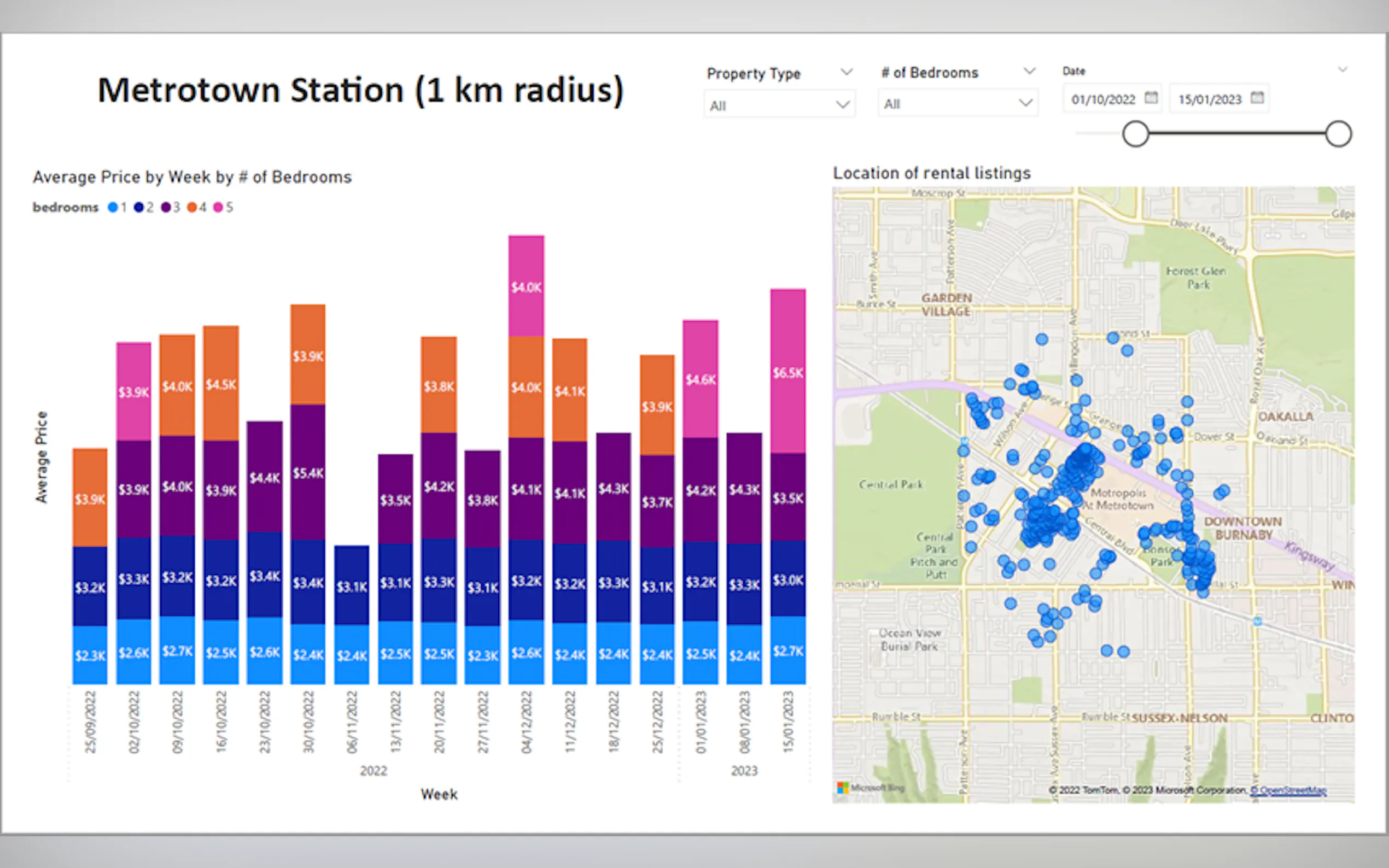Toggle bedrooms 3 legend marker
Viewport: 1389px width, 868px height.
(x=165, y=207)
